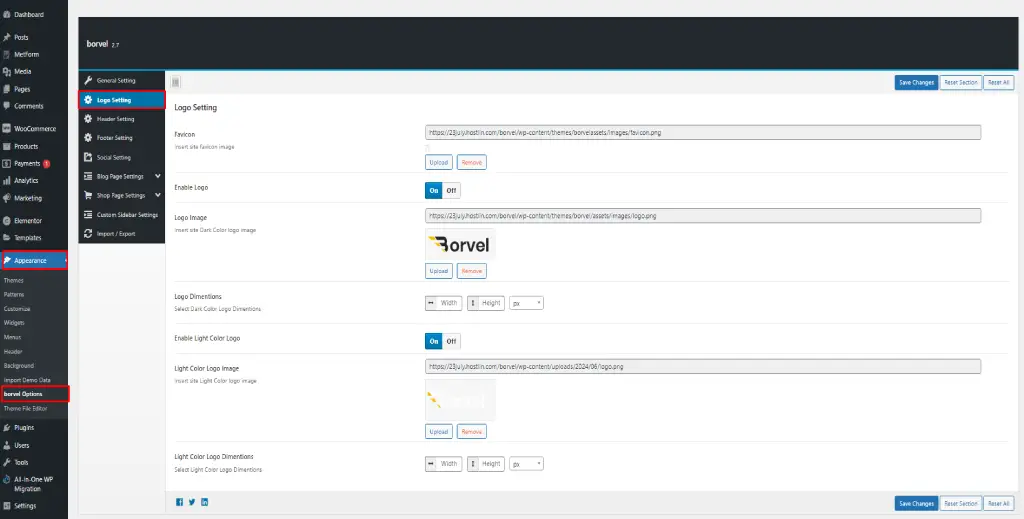Click the Import / Export refresh icon

88,233
